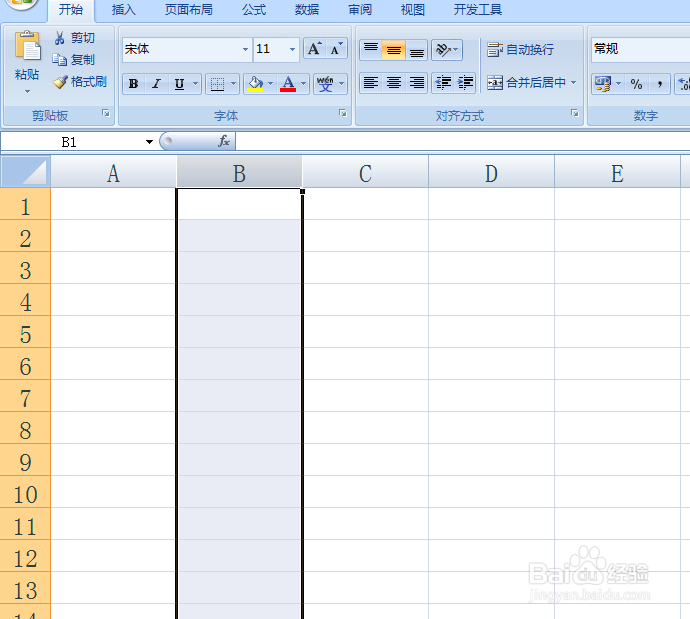Apply comma style button
690x619 pixels.
coord(659,84)
